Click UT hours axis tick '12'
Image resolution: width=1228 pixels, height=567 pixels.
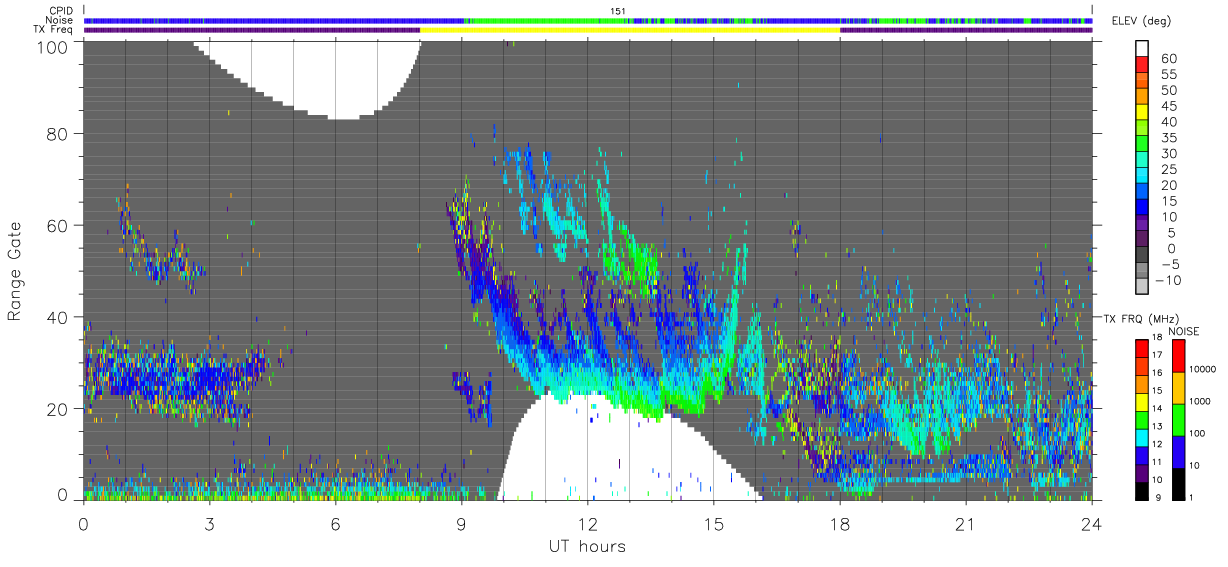pos(587,524)
